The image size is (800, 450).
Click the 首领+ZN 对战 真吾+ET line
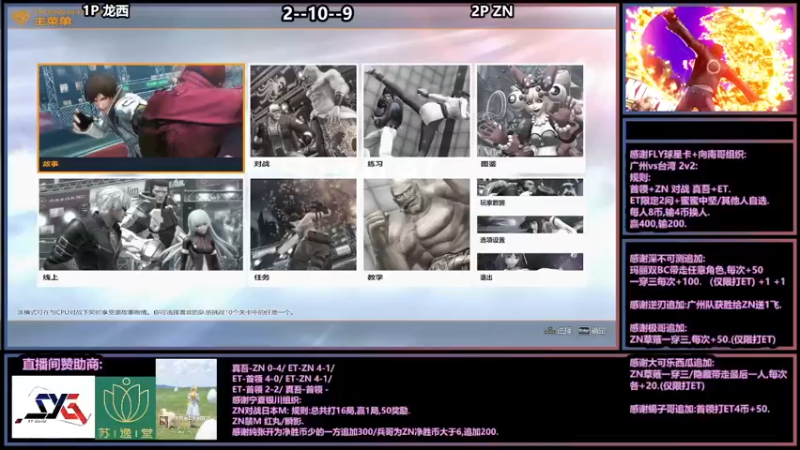(x=680, y=189)
